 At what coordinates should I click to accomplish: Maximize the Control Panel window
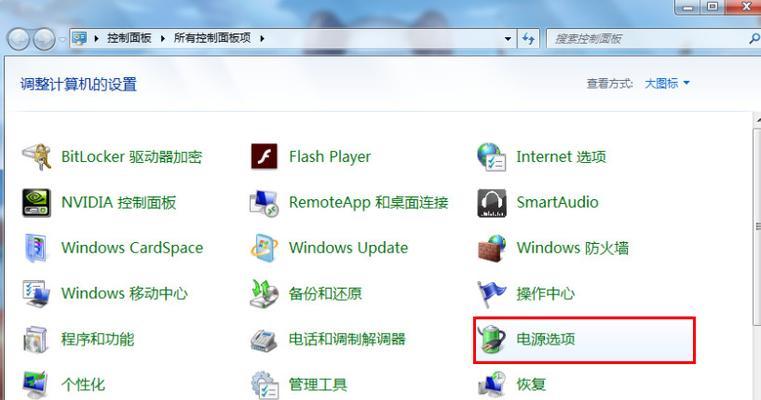coord(712,6)
